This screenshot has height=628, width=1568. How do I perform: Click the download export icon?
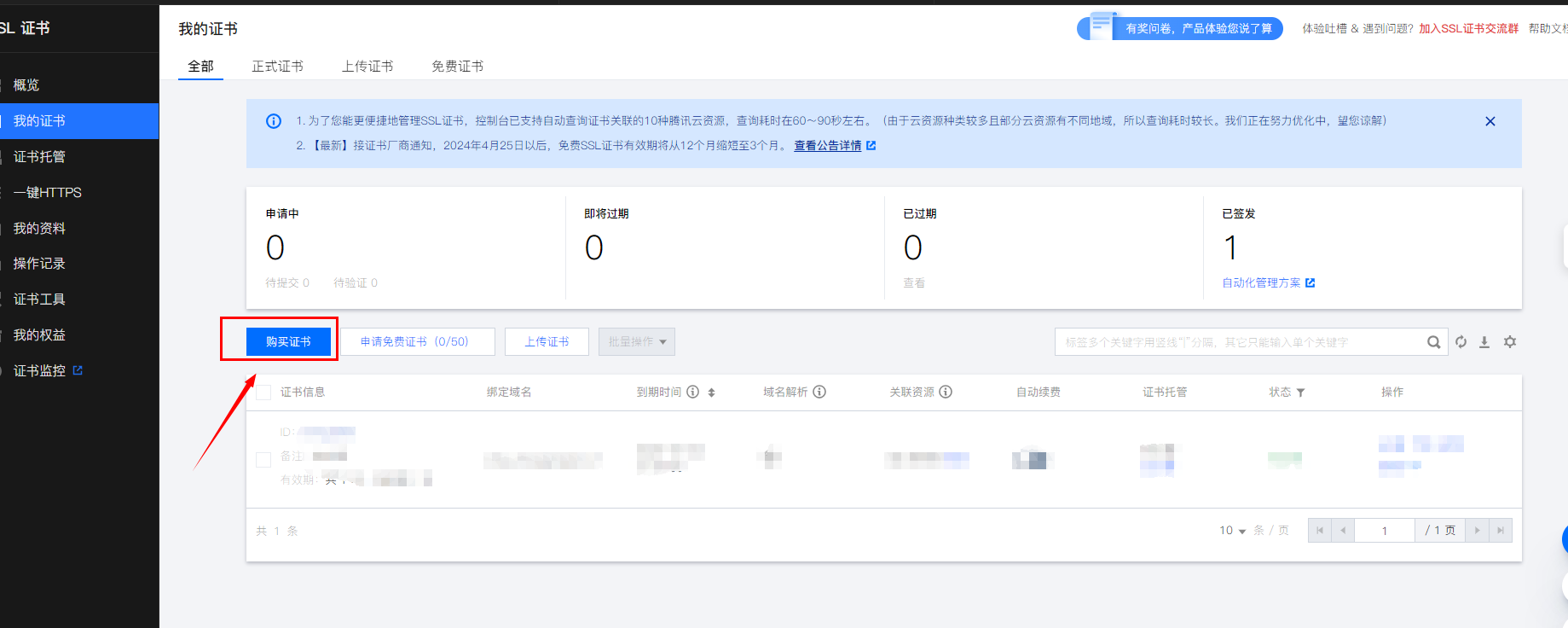tap(1484, 342)
